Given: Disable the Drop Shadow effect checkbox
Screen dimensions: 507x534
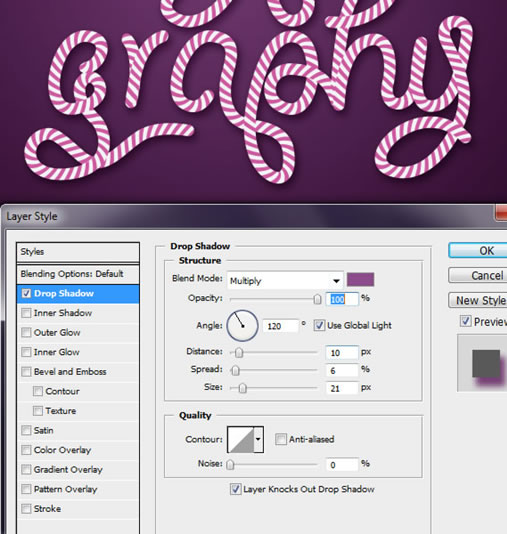Looking at the screenshot, I should 26,293.
